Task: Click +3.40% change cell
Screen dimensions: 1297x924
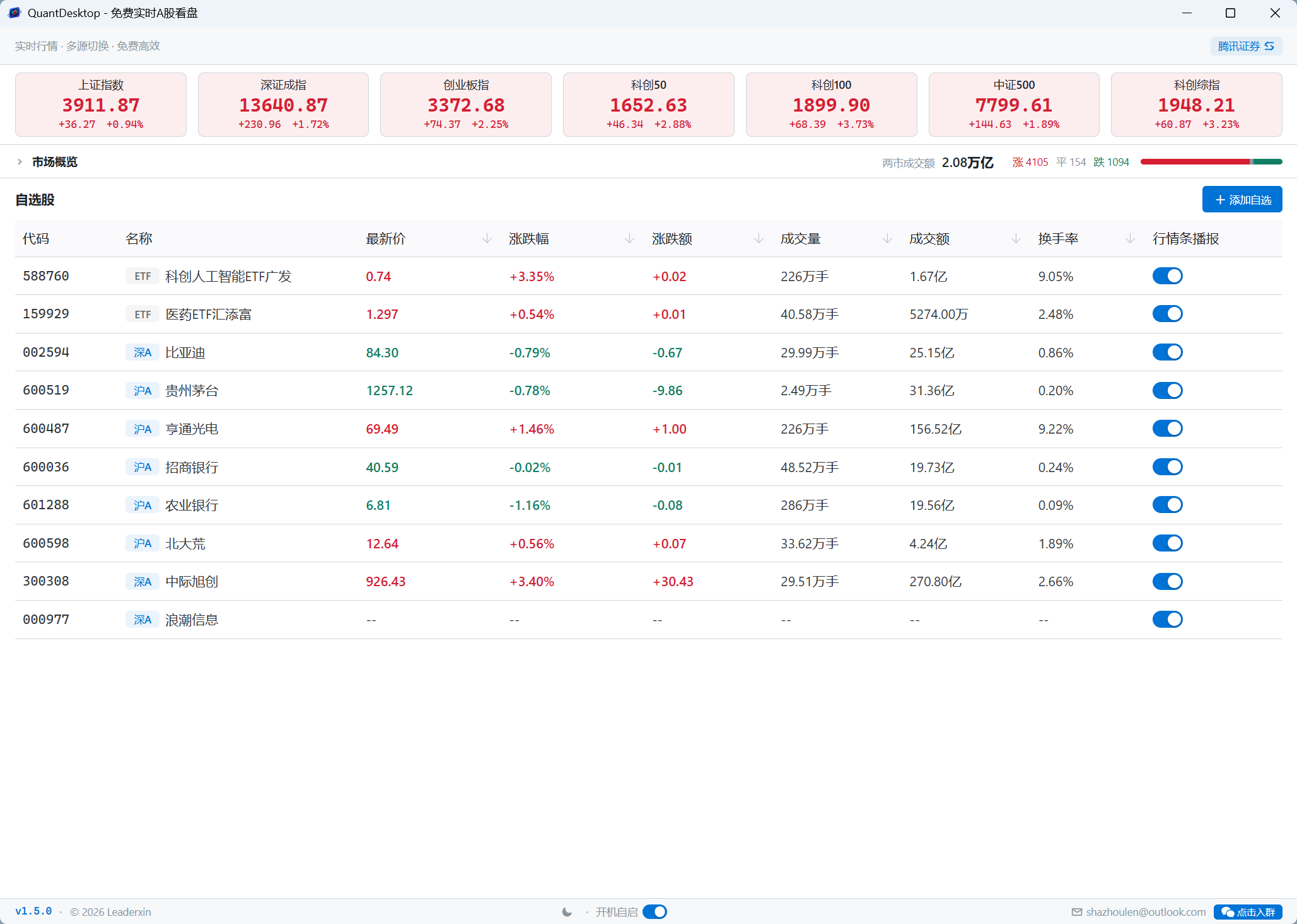Action: coord(532,582)
